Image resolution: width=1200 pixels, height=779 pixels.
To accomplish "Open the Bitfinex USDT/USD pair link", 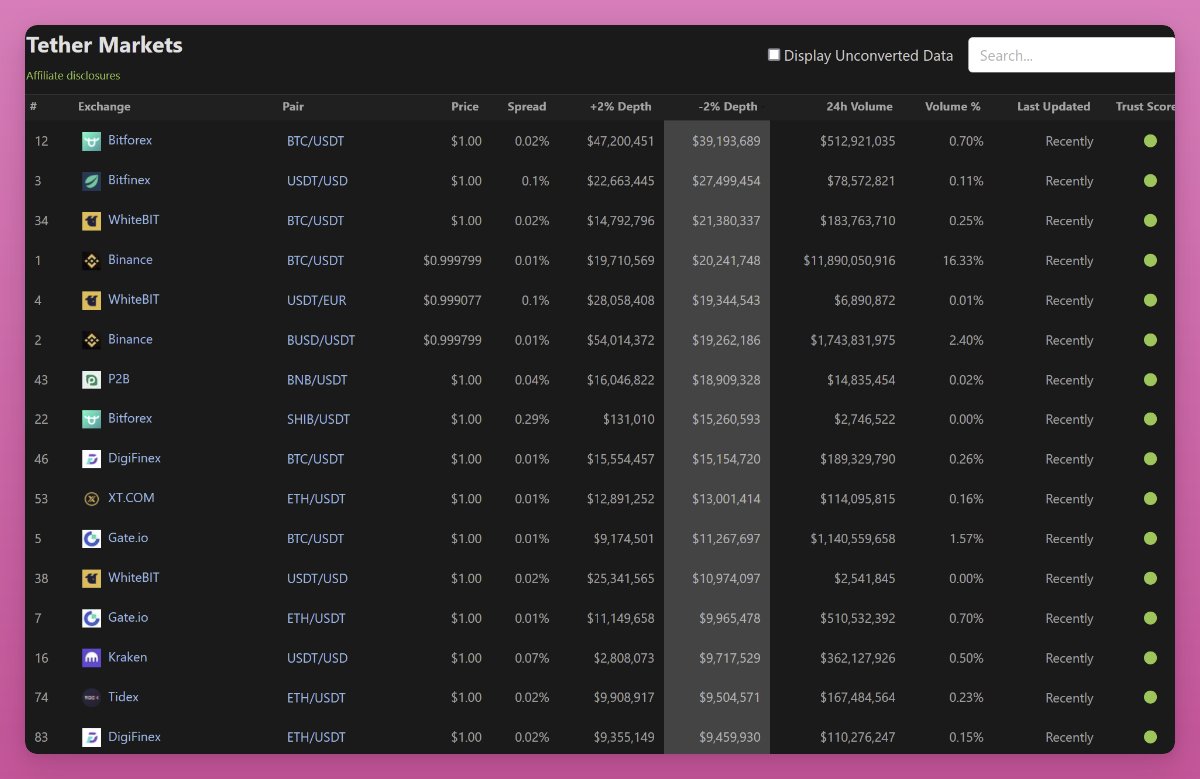I will coord(317,181).
